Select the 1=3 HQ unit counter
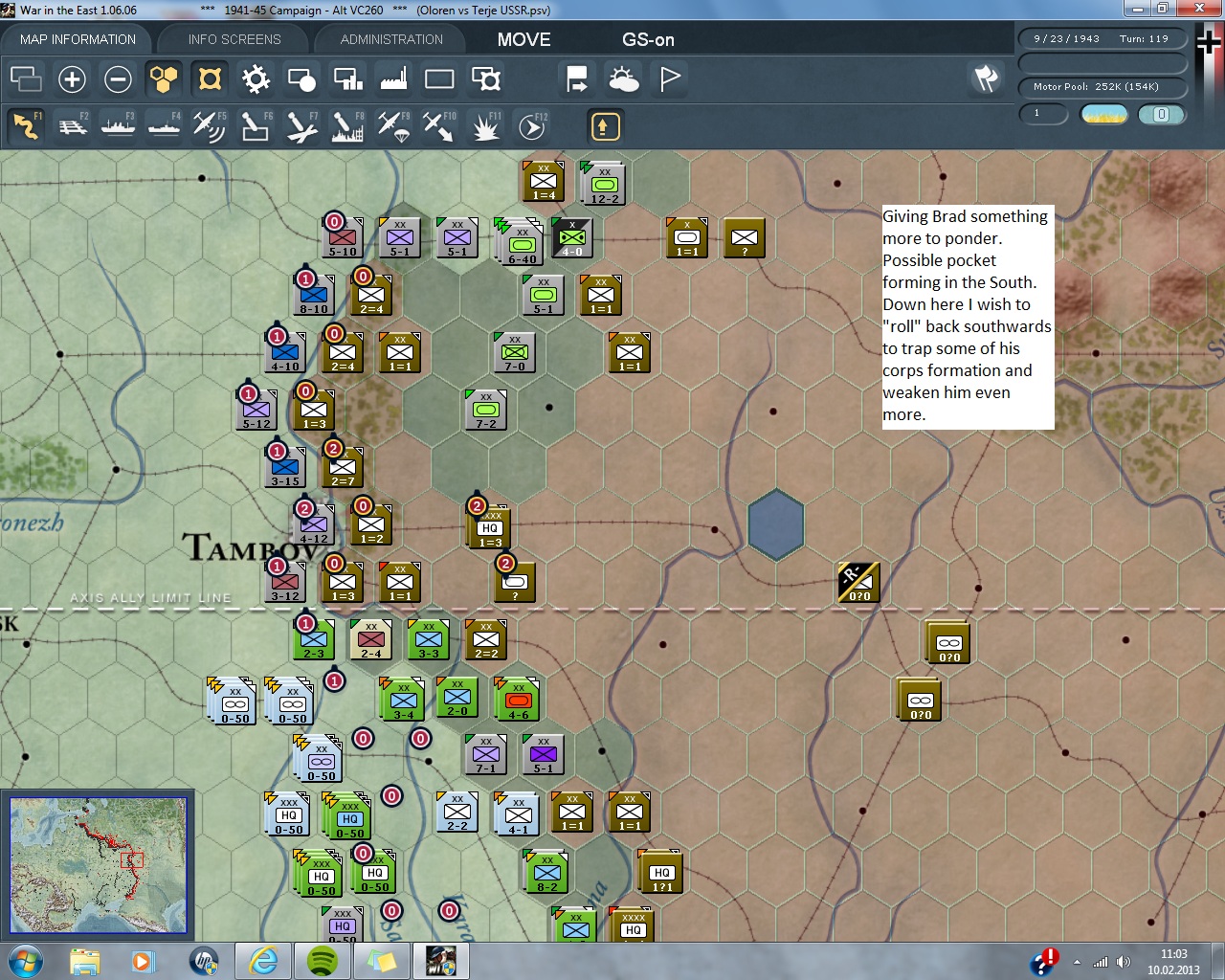This screenshot has width=1225, height=980. [x=489, y=527]
